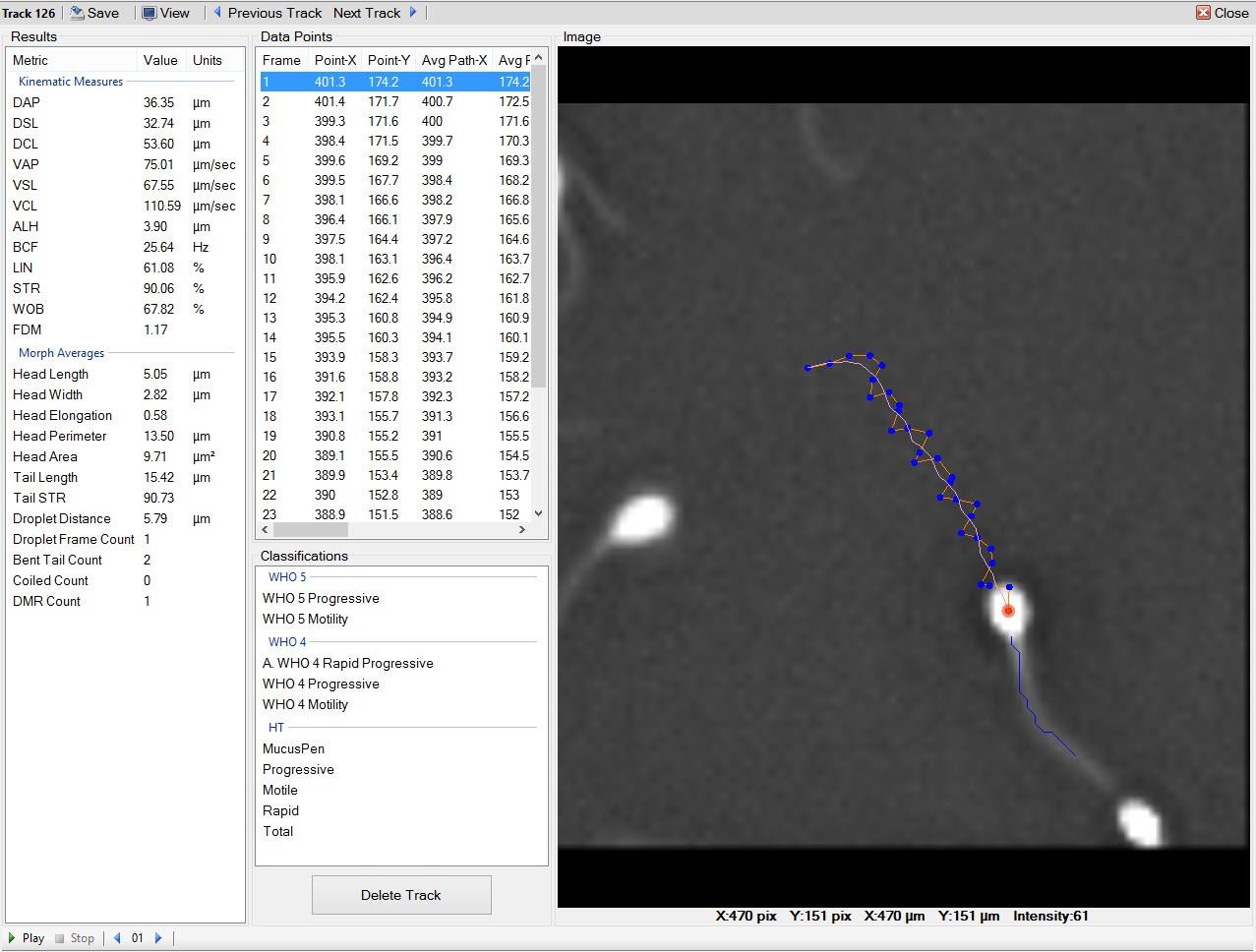Select MucusPen under HT classifications

click(293, 748)
